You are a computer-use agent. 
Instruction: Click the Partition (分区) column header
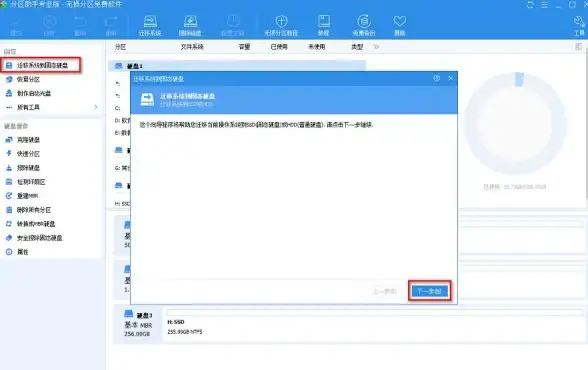120,47
